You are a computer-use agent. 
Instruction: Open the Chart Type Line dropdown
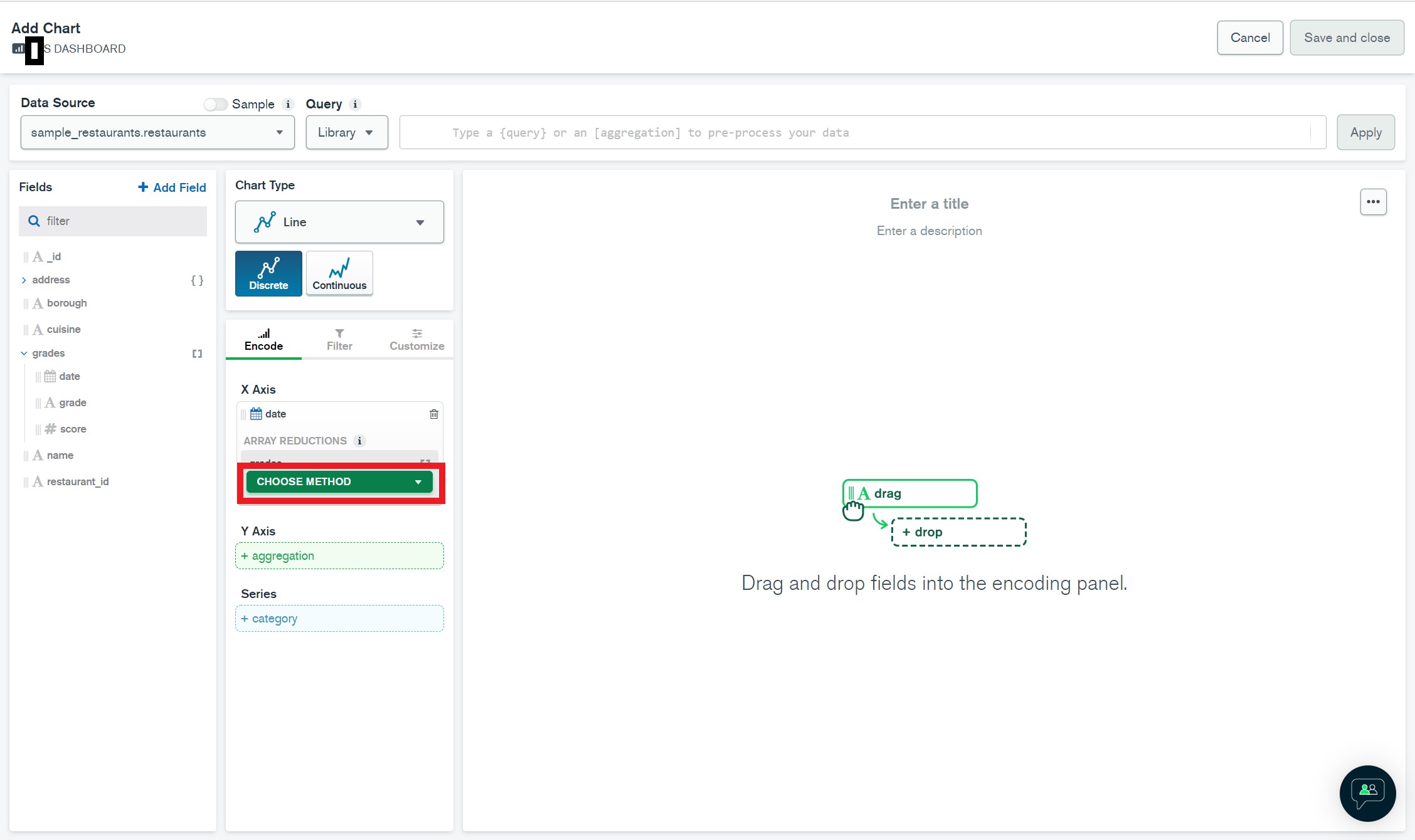[339, 222]
